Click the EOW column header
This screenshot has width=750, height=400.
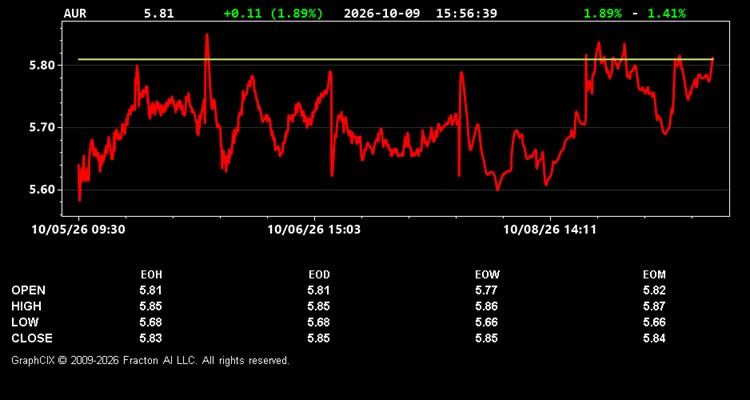pyautogui.click(x=487, y=275)
